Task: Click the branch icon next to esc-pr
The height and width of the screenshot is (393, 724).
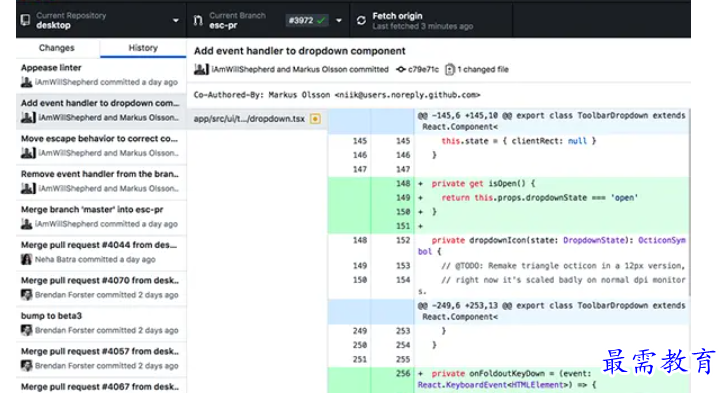Action: pos(198,20)
